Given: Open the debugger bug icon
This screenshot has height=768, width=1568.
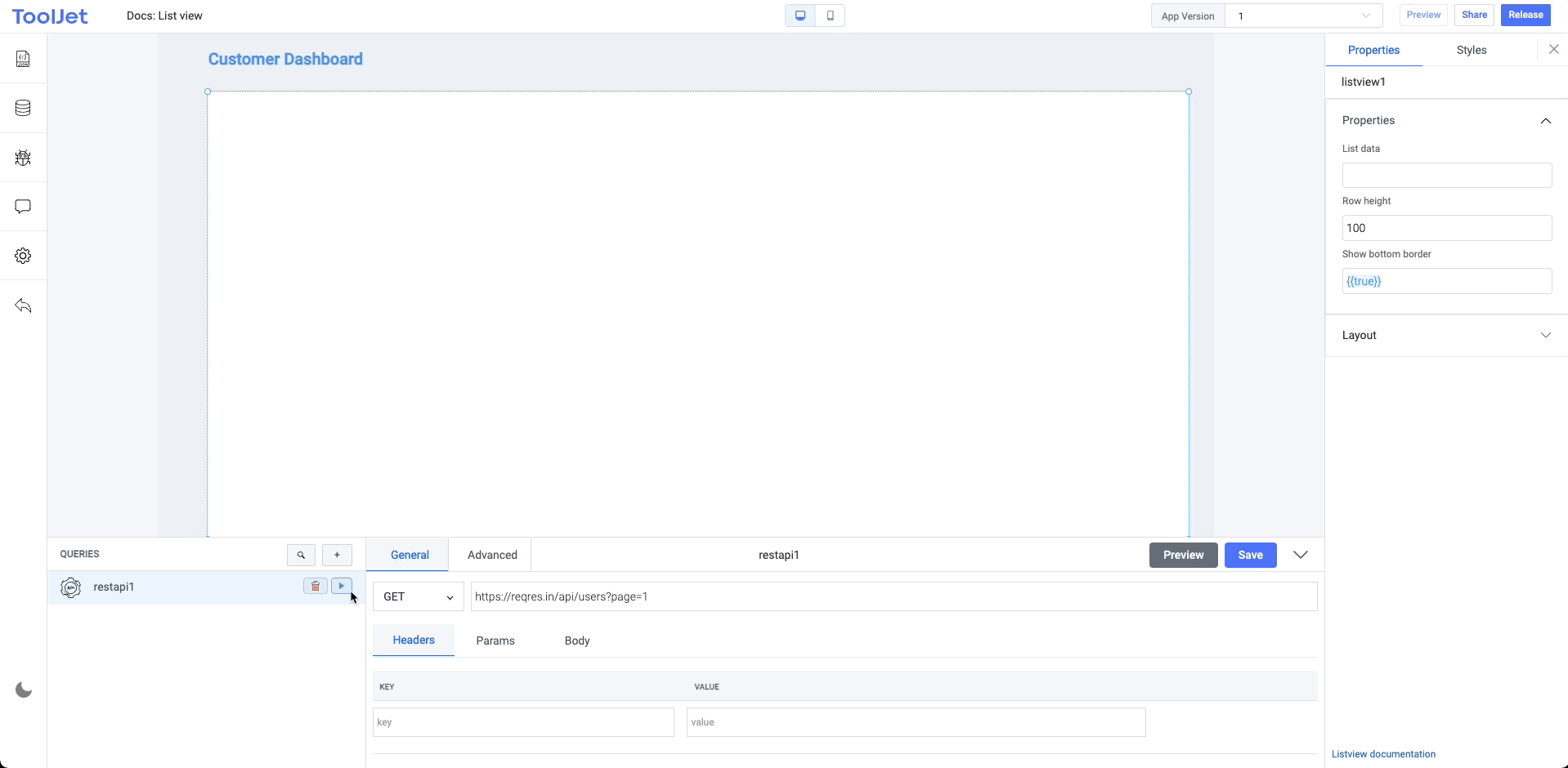Looking at the screenshot, I should tap(23, 158).
